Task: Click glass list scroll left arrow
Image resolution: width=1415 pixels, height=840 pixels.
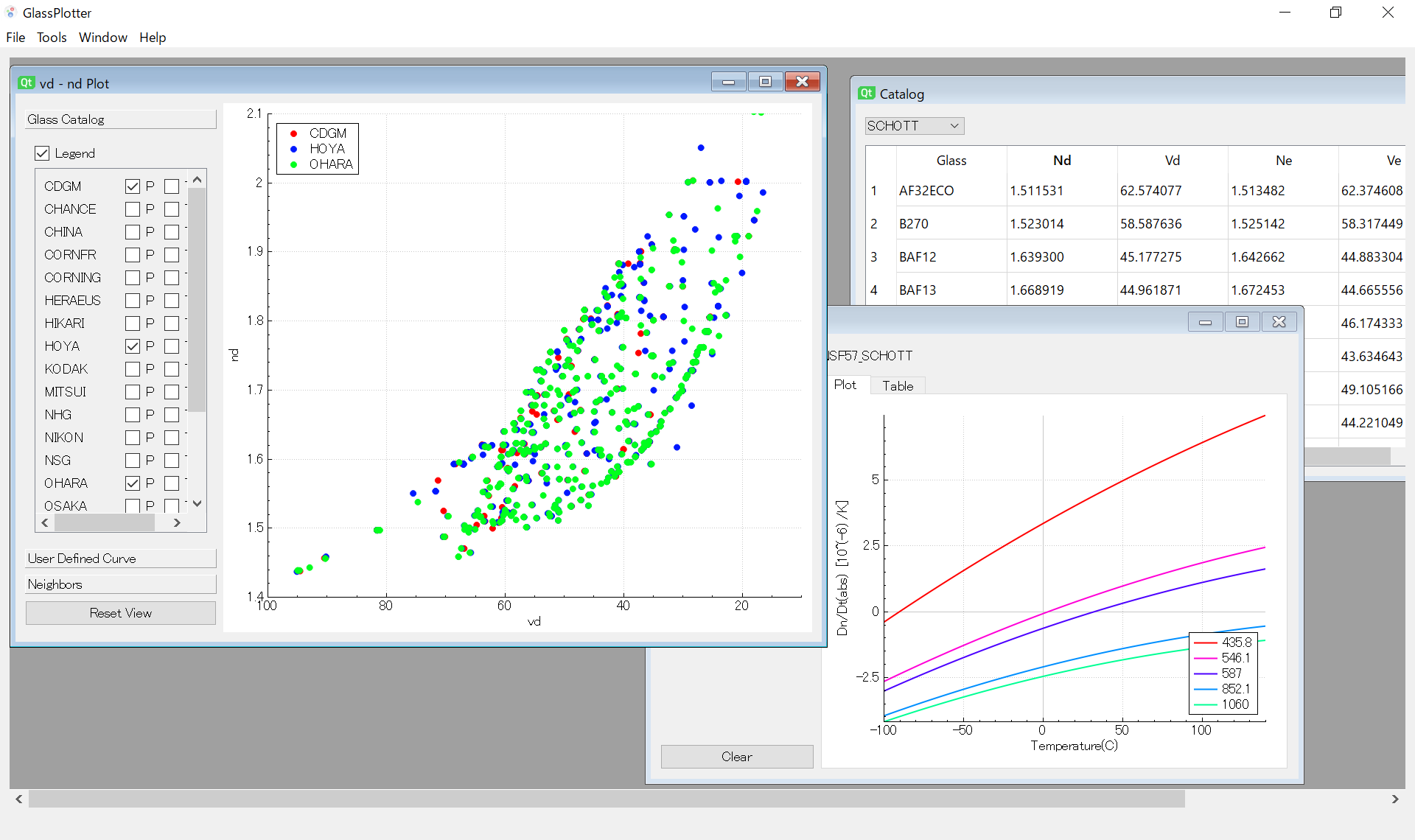Action: click(x=45, y=523)
